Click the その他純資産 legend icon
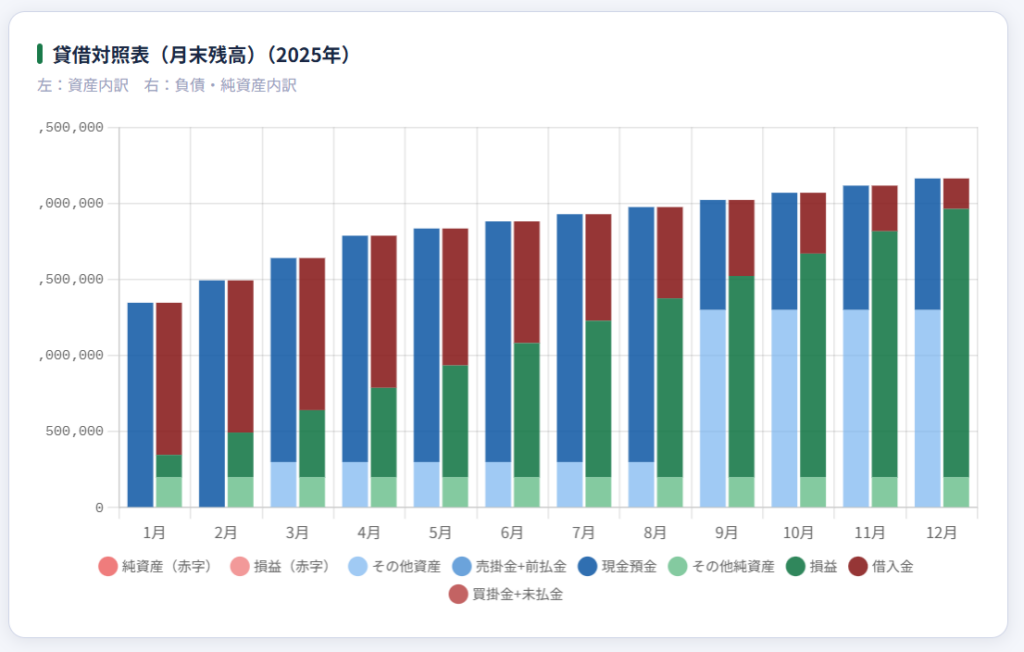Screen dimensions: 1024x652 [676, 566]
